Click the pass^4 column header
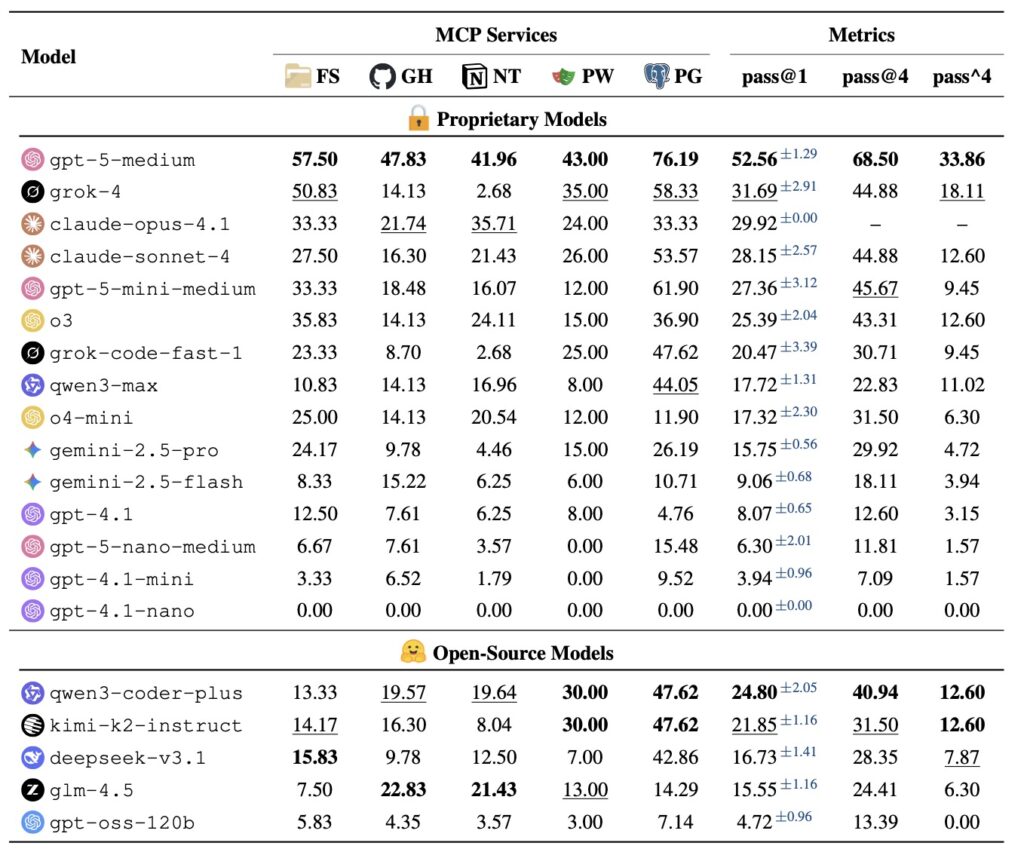 961,77
